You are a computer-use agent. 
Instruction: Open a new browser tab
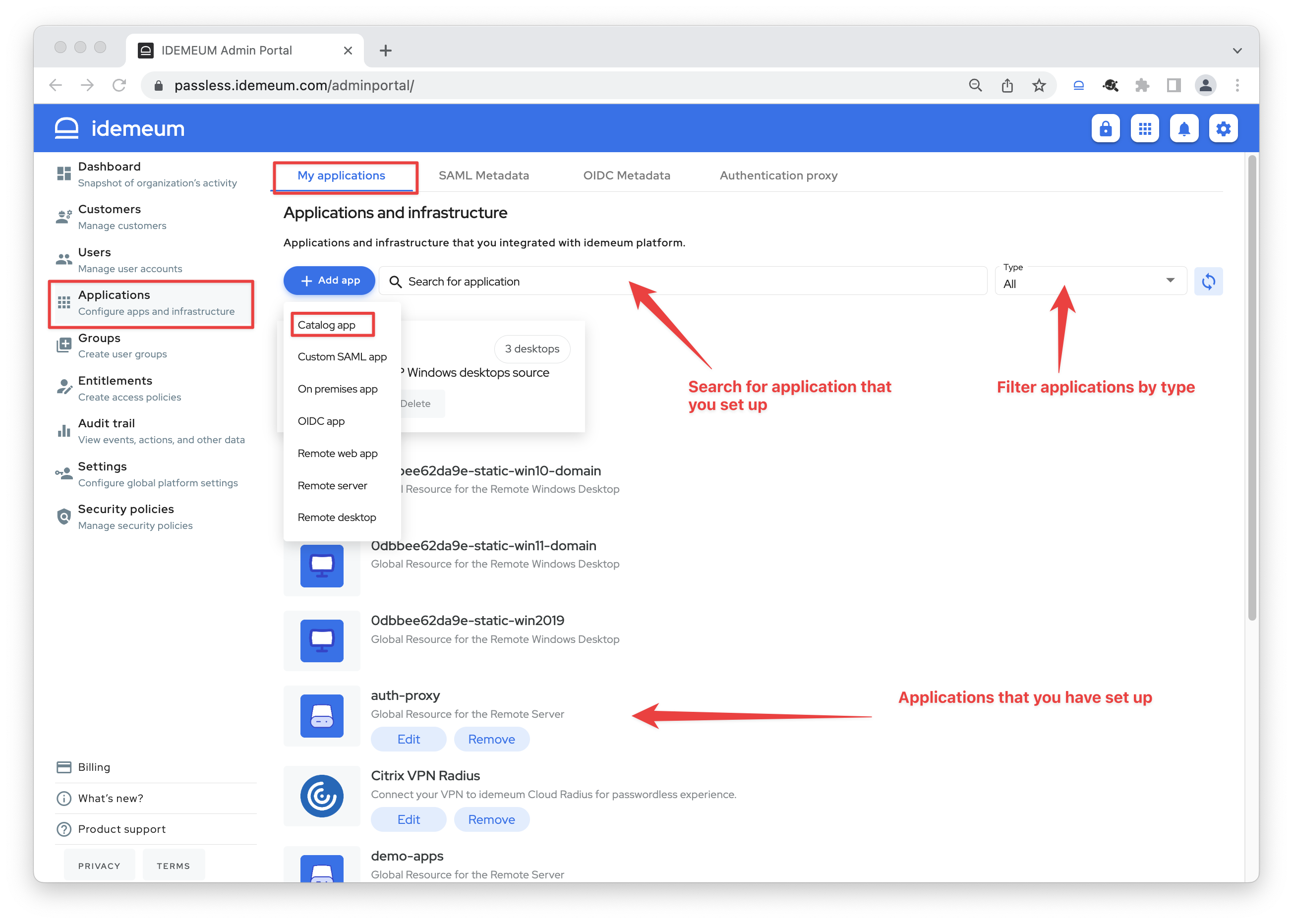[x=385, y=51]
